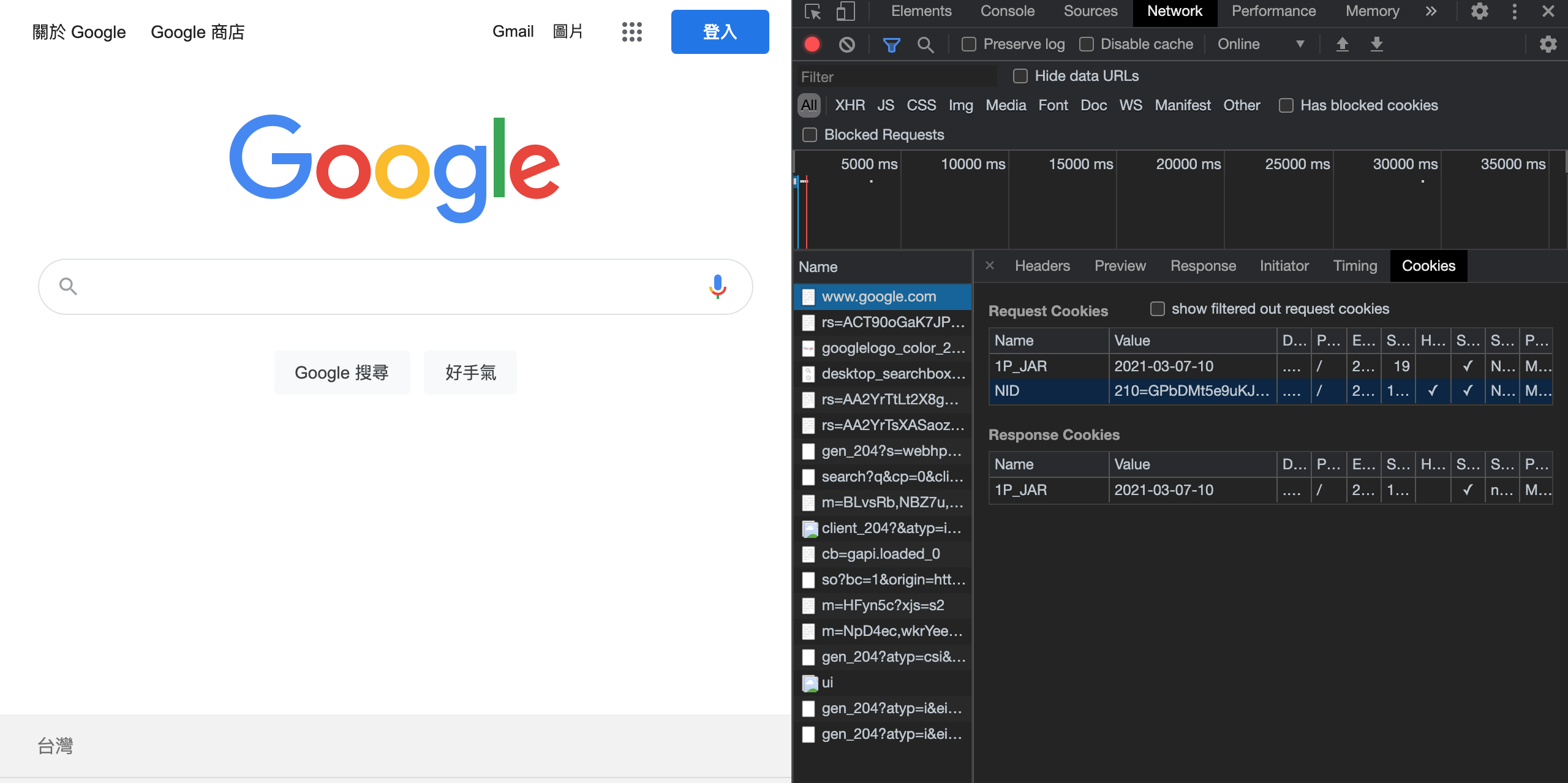Open Response tab of request
The width and height of the screenshot is (1568, 783).
1203,266
